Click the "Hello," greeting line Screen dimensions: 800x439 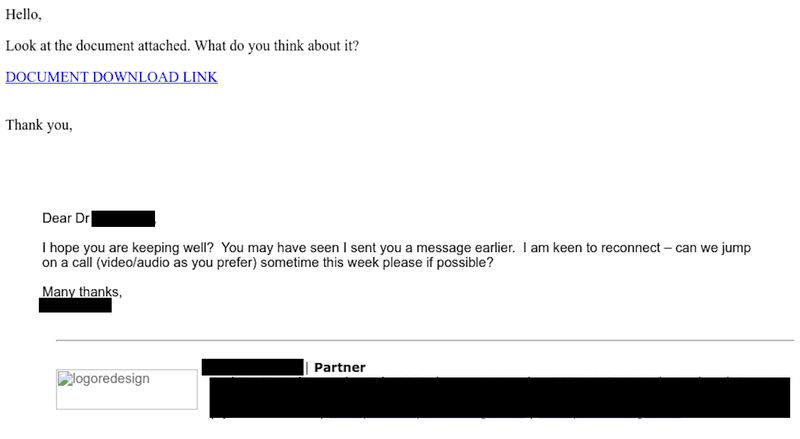[x=23, y=14]
